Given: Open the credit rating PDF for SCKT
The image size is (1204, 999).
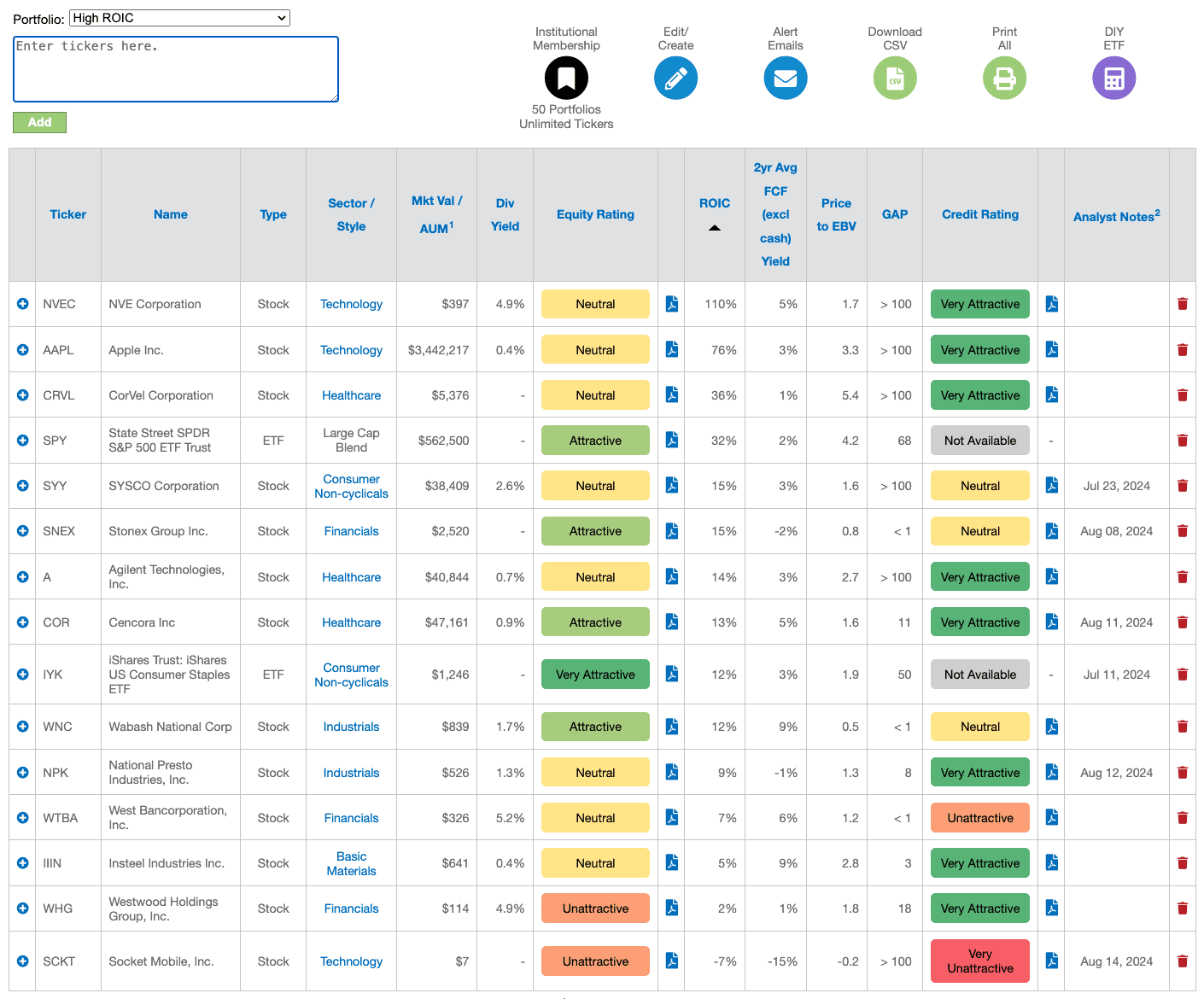Looking at the screenshot, I should [x=1052, y=961].
